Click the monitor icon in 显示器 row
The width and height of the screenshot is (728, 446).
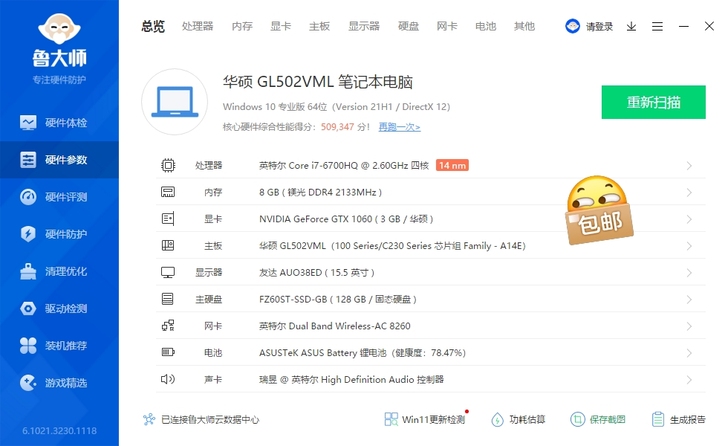point(168,272)
